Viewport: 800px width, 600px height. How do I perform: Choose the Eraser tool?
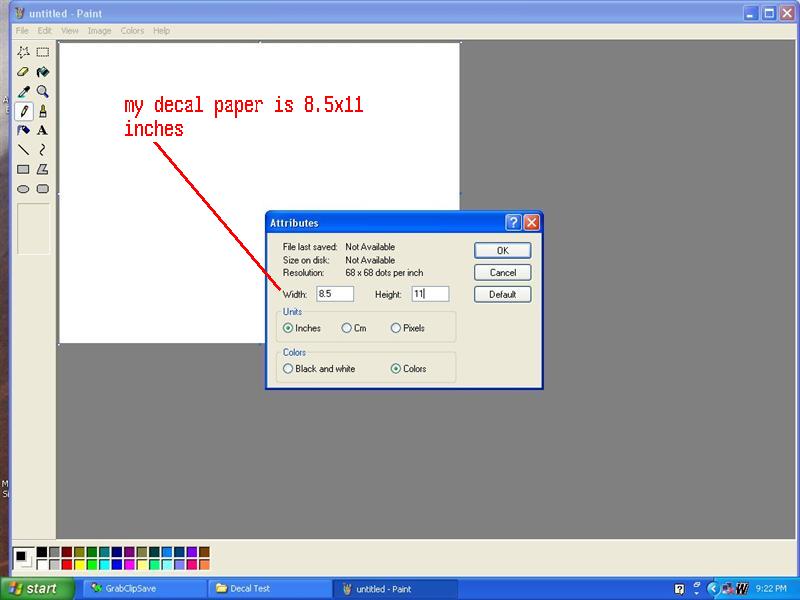pos(23,72)
